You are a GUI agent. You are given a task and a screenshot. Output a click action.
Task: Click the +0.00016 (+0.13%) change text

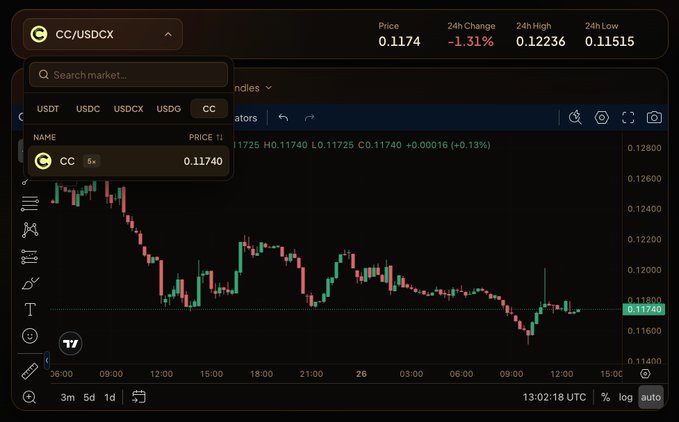tap(448, 145)
